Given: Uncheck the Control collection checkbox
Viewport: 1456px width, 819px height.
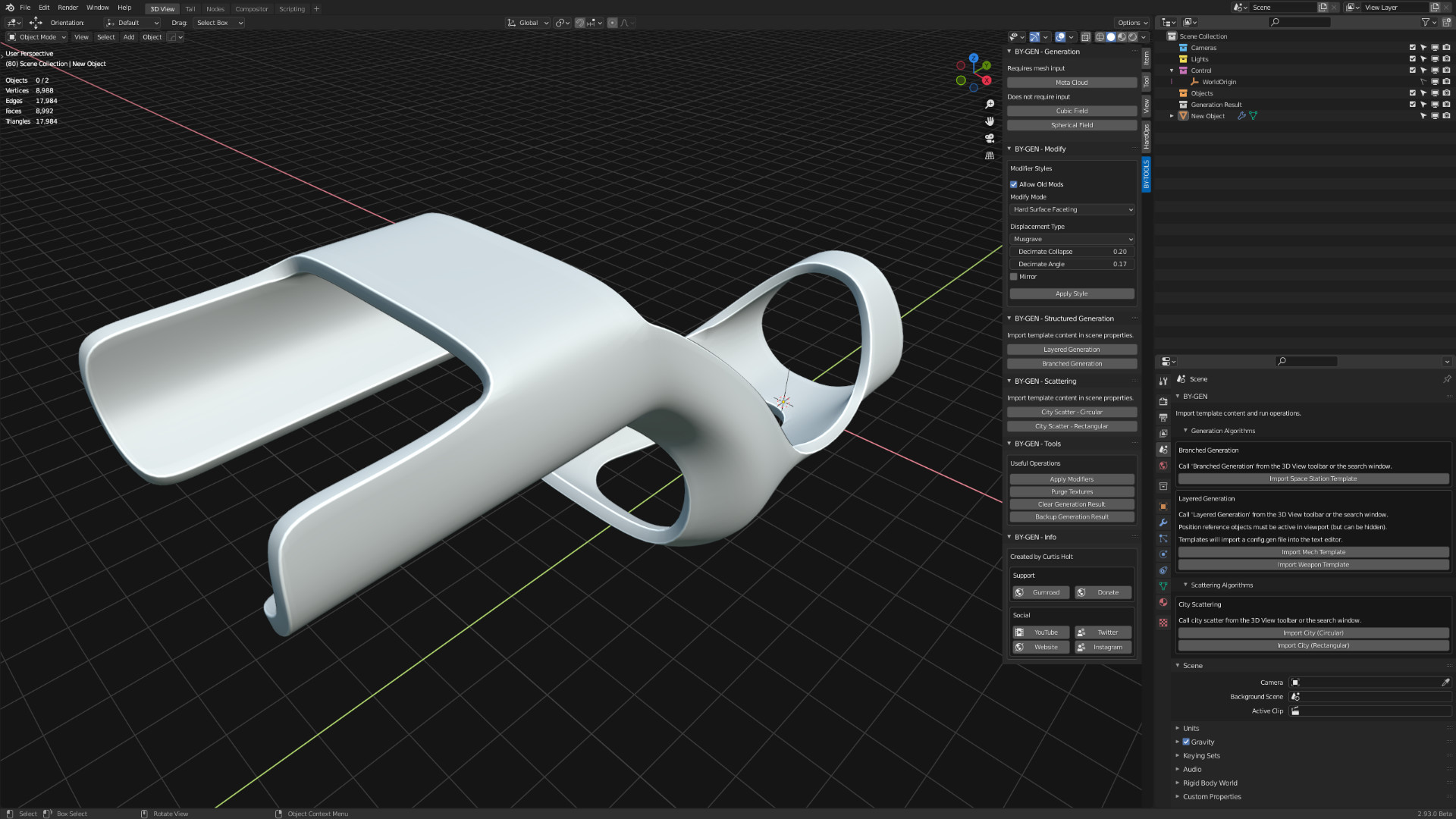Looking at the screenshot, I should [1413, 70].
